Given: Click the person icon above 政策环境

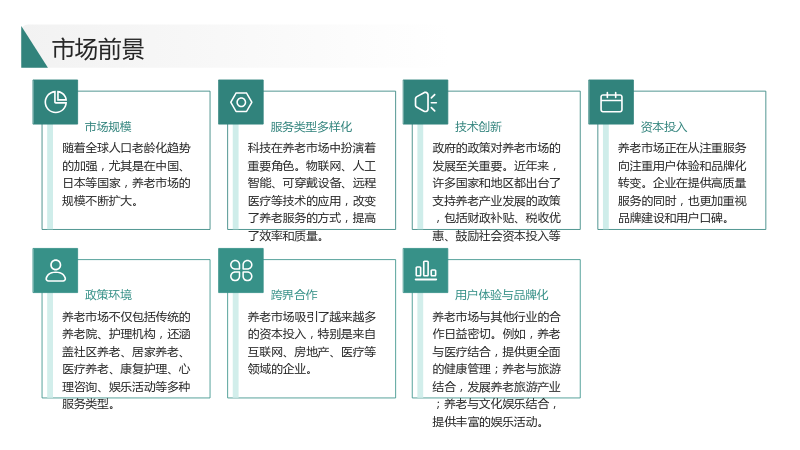Looking at the screenshot, I should [55, 270].
